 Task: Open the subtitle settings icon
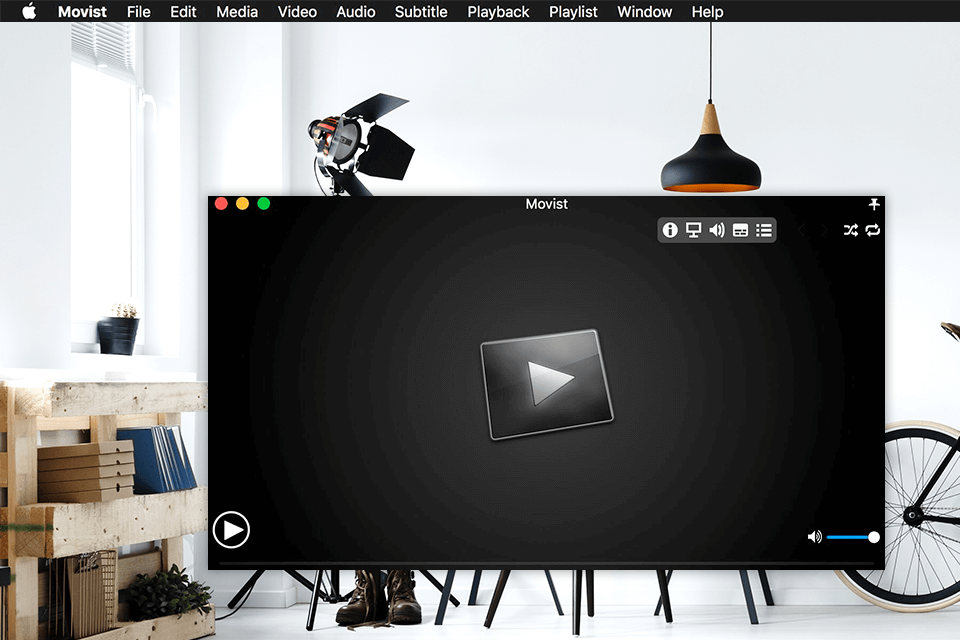[740, 230]
